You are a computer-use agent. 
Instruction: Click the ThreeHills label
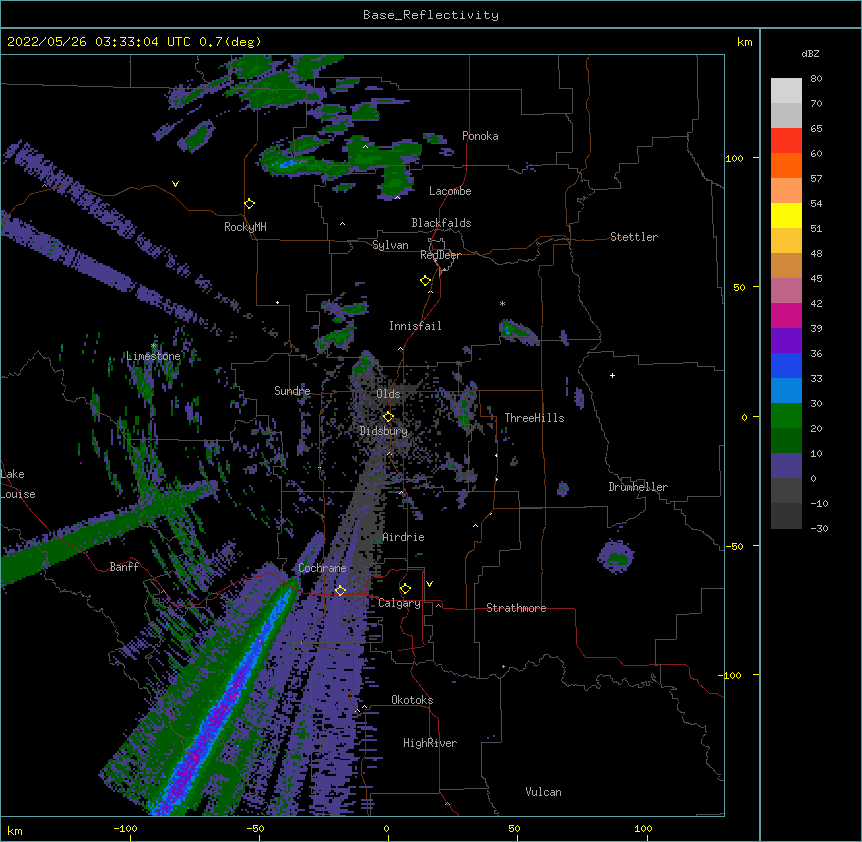[534, 418]
